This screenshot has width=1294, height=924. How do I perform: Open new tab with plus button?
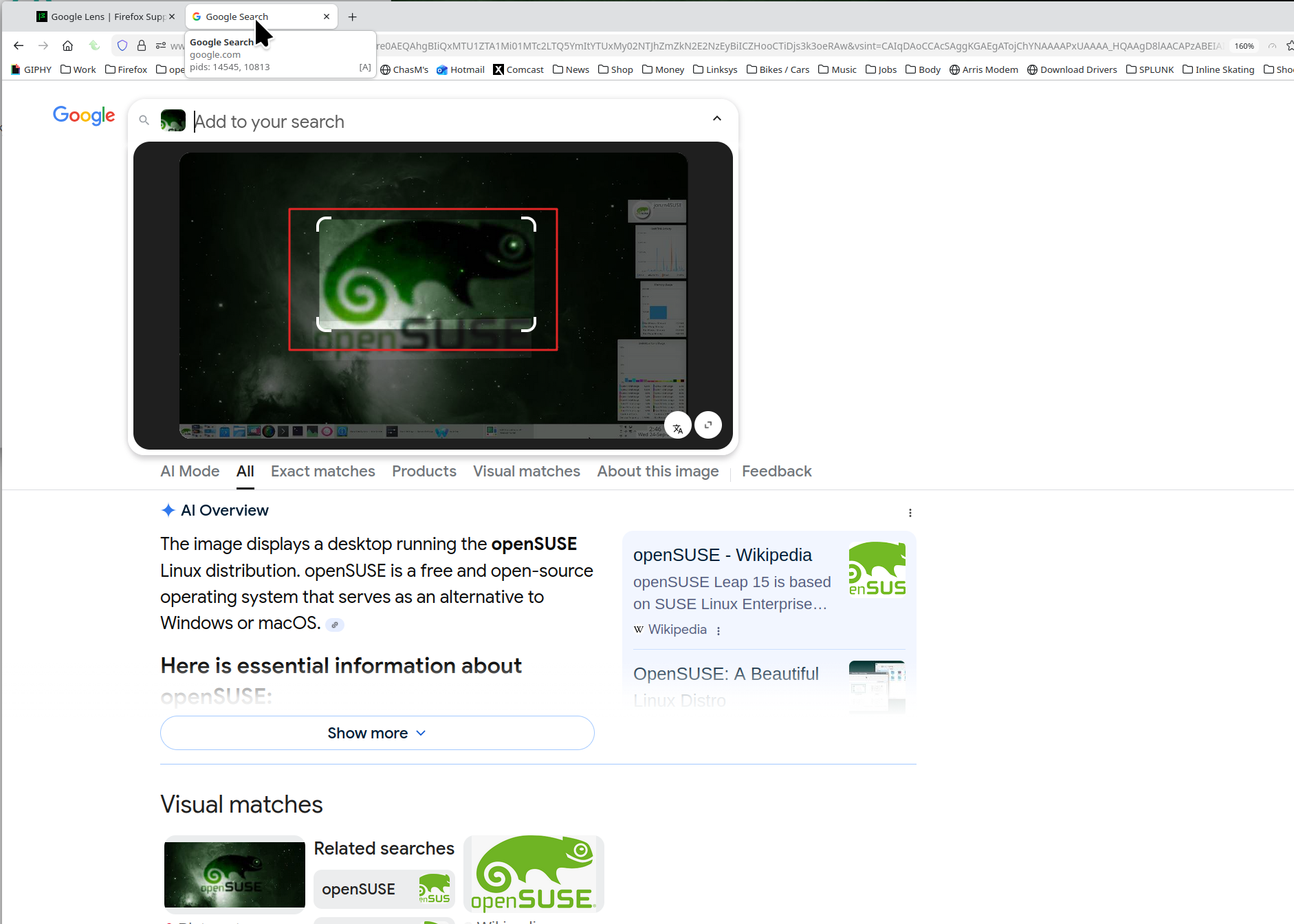click(x=353, y=16)
